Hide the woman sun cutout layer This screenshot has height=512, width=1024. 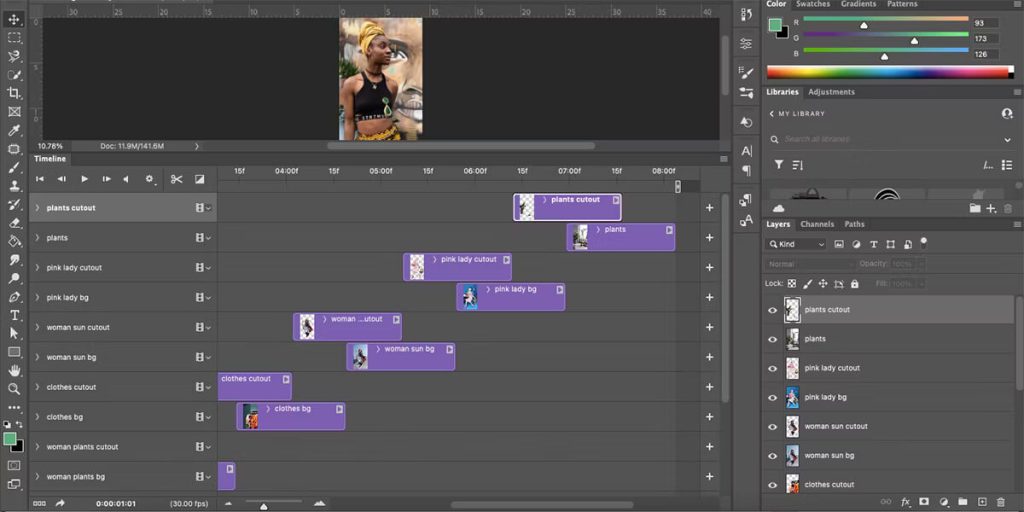tap(772, 426)
